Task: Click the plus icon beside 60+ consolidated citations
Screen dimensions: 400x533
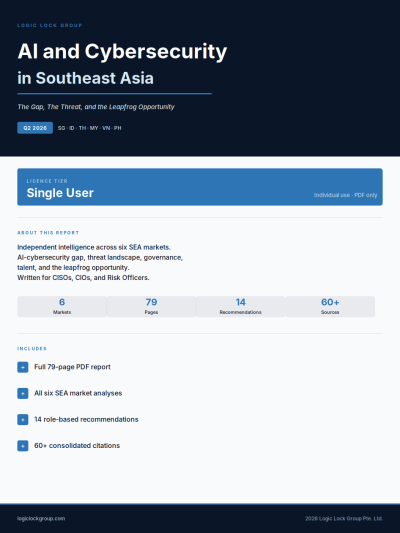Action: pos(23,446)
